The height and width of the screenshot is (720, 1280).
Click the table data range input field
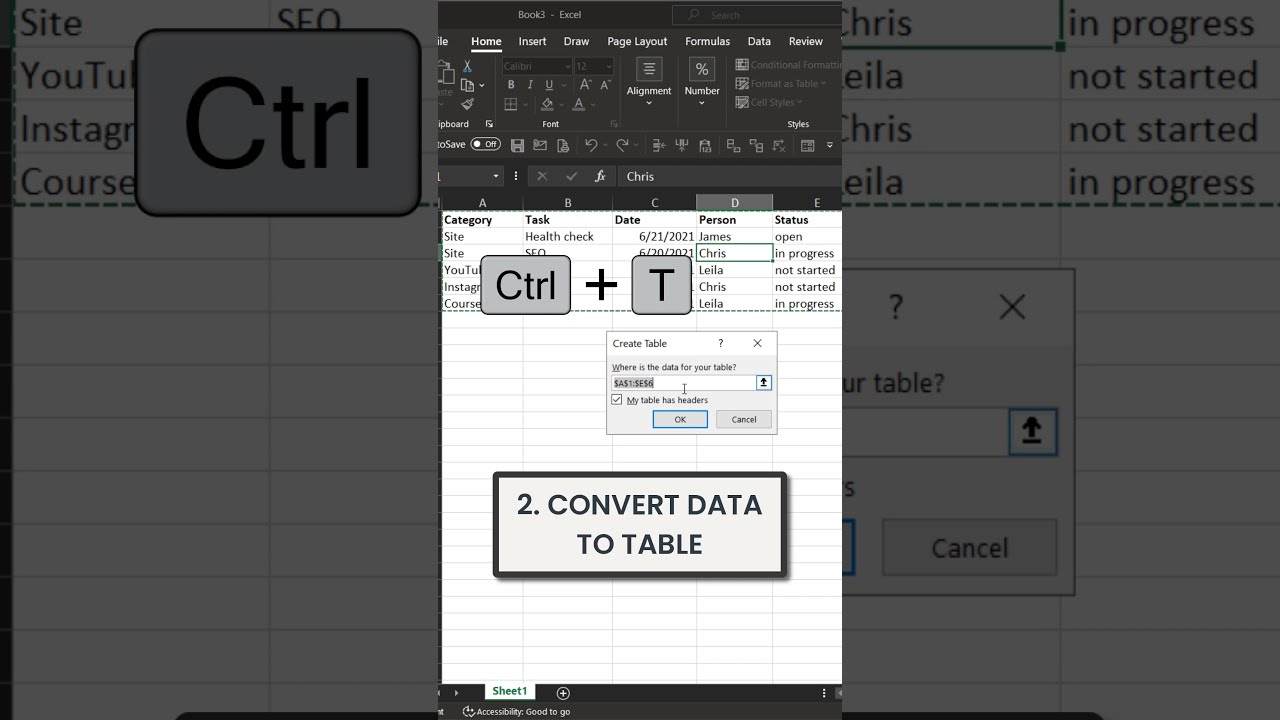click(684, 383)
